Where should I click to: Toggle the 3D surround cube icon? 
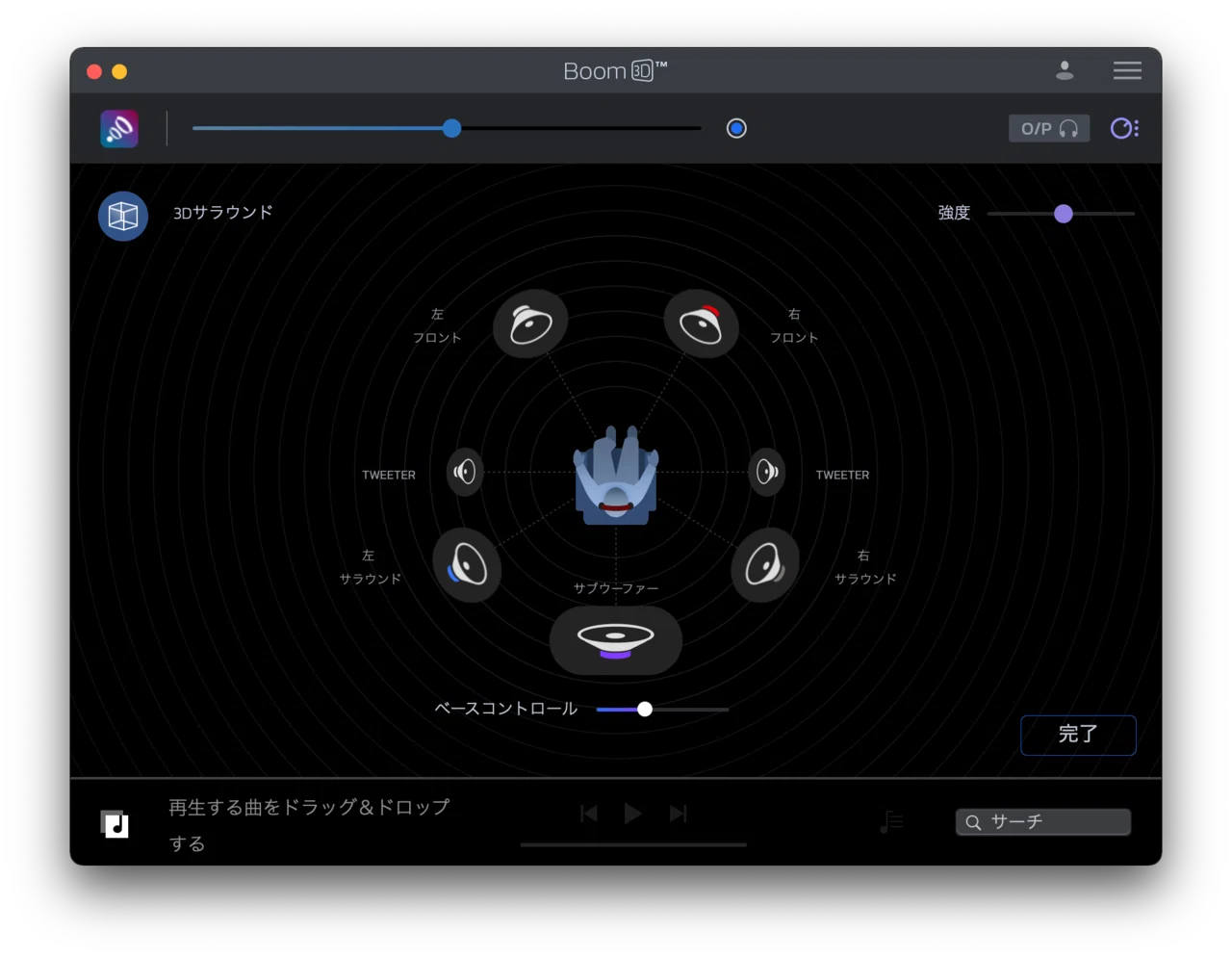[x=123, y=216]
